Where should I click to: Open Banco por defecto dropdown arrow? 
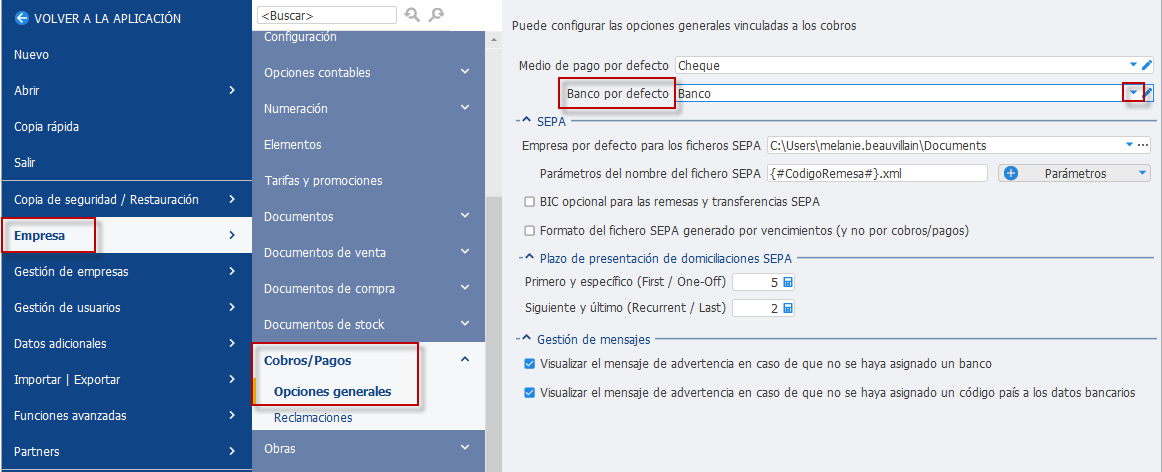tap(1133, 93)
